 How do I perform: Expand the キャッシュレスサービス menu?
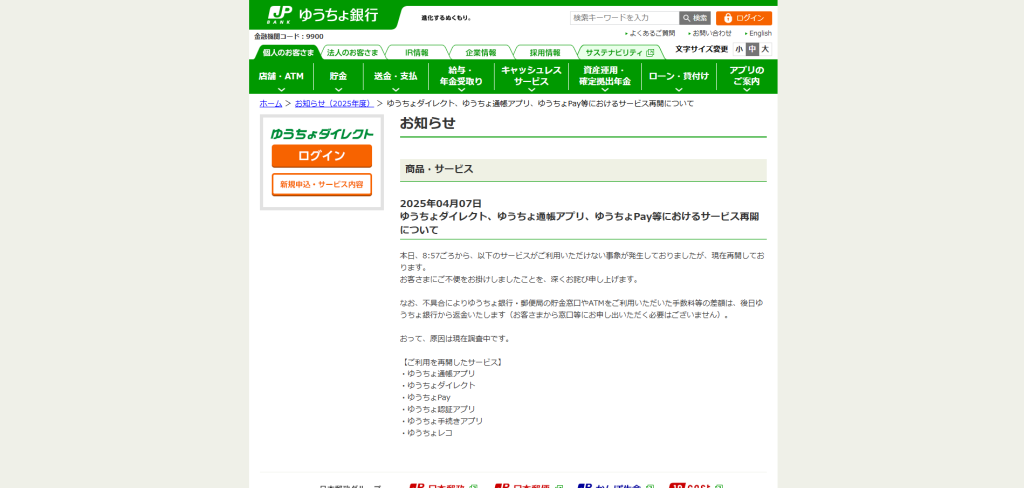(524, 77)
